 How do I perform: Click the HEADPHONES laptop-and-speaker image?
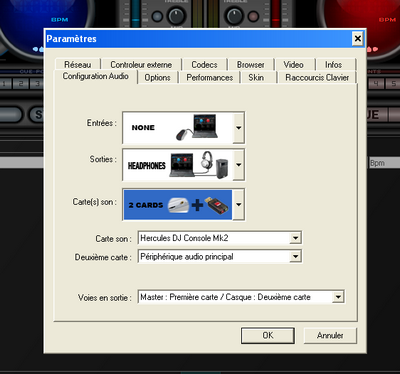[178, 165]
